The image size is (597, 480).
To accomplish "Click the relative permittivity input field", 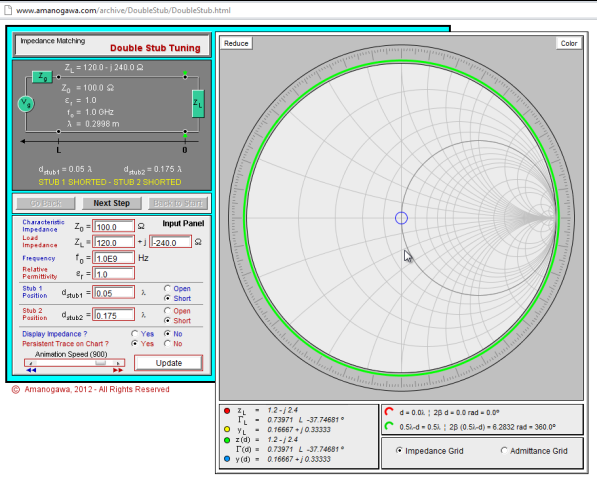I will 113,274.
